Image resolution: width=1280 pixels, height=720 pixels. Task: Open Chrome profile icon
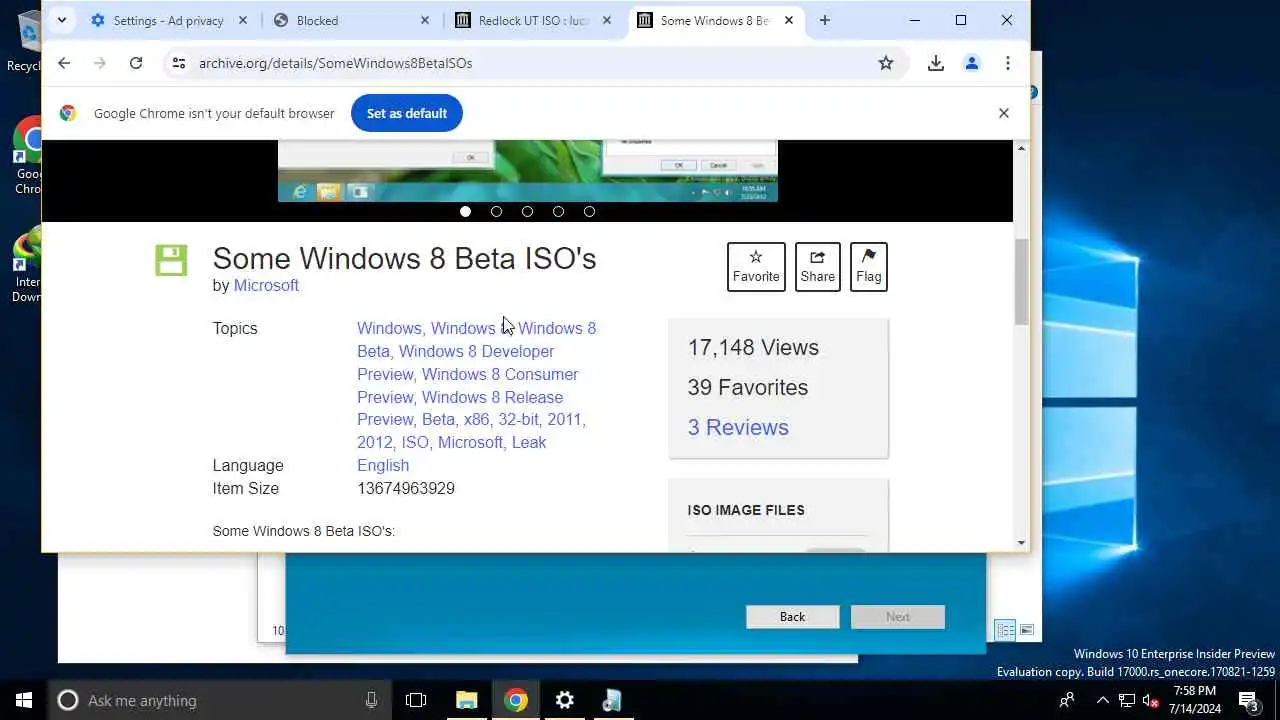[x=972, y=63]
